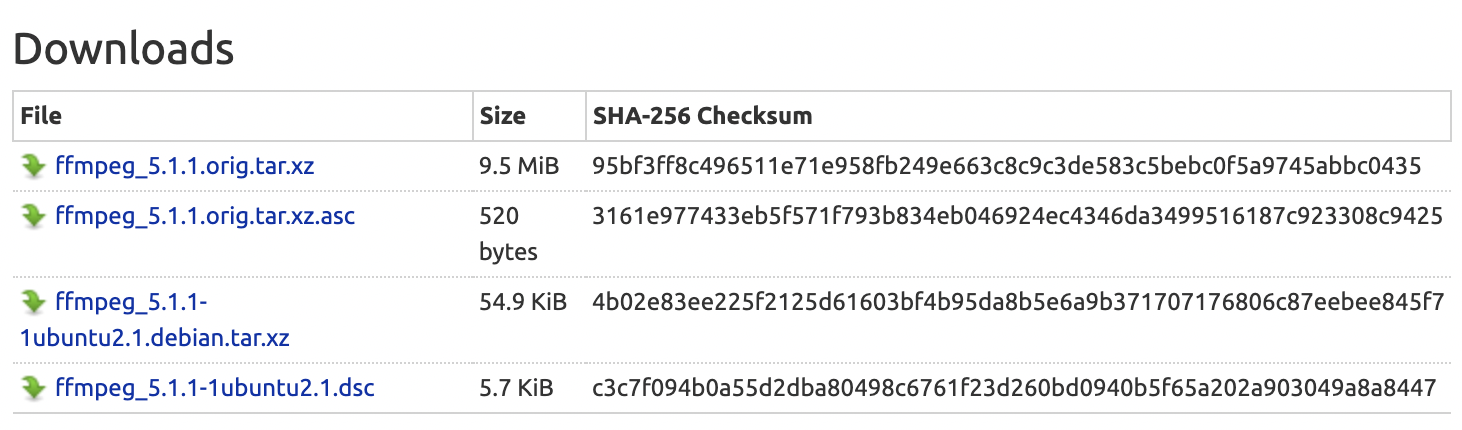Click the green arrow beside the .dsc file

34,387
